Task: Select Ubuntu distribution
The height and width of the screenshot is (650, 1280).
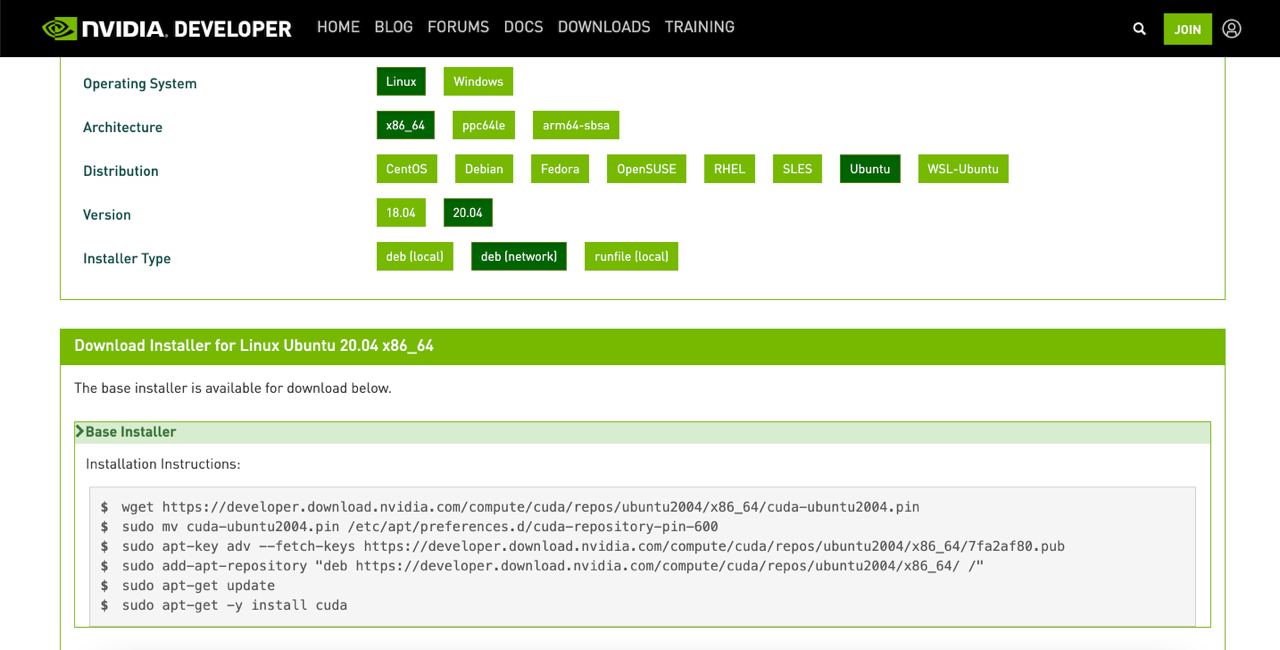Action: point(870,169)
